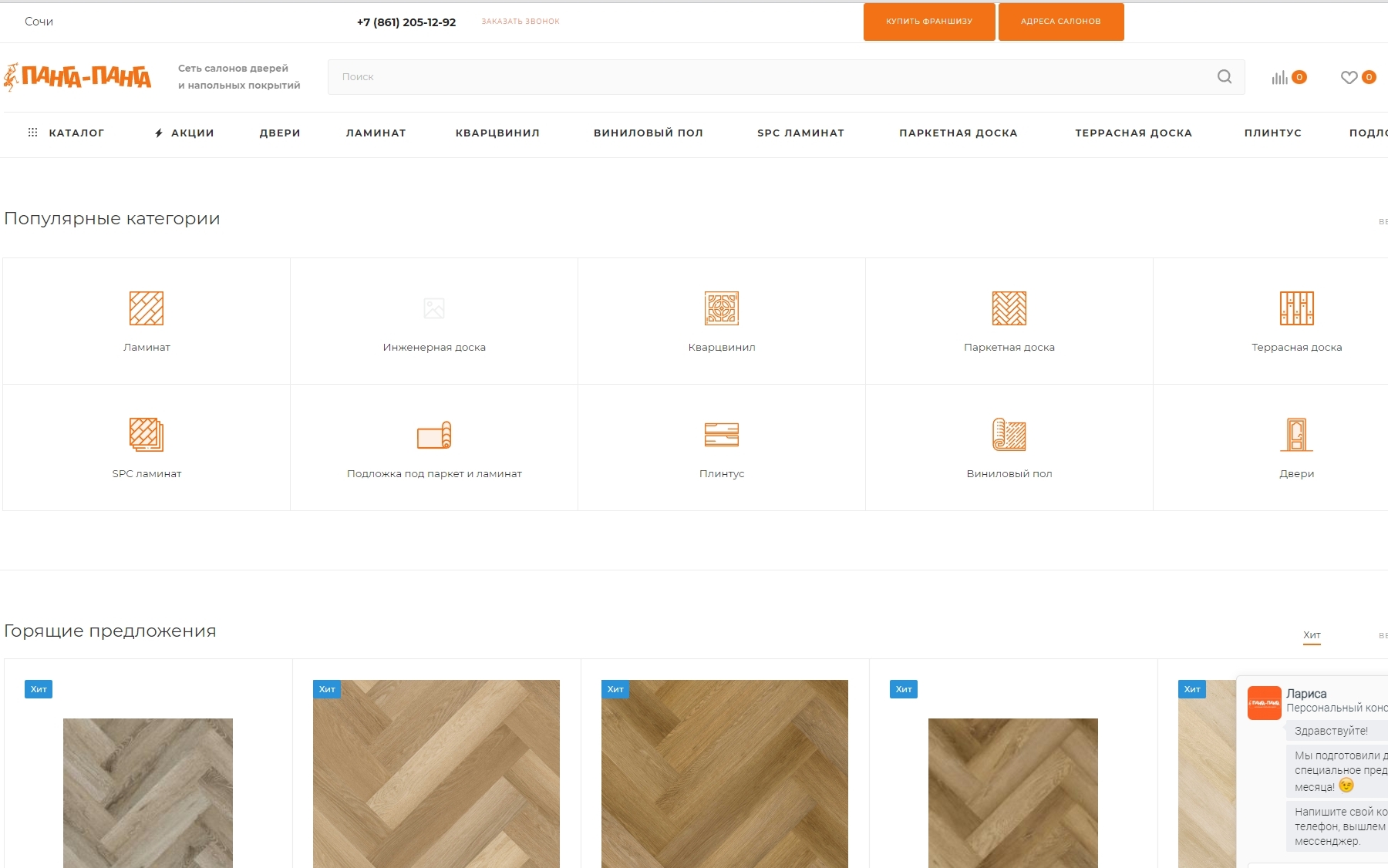Click the Здравствуйте! chat message
The width and height of the screenshot is (1388, 868).
(x=1331, y=731)
